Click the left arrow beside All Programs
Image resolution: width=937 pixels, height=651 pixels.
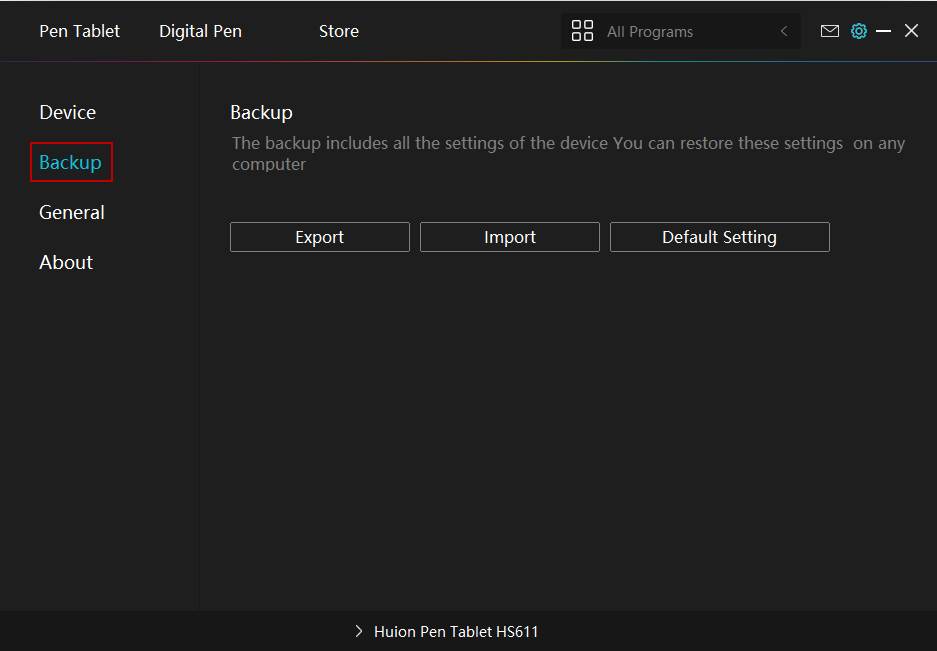click(x=784, y=32)
